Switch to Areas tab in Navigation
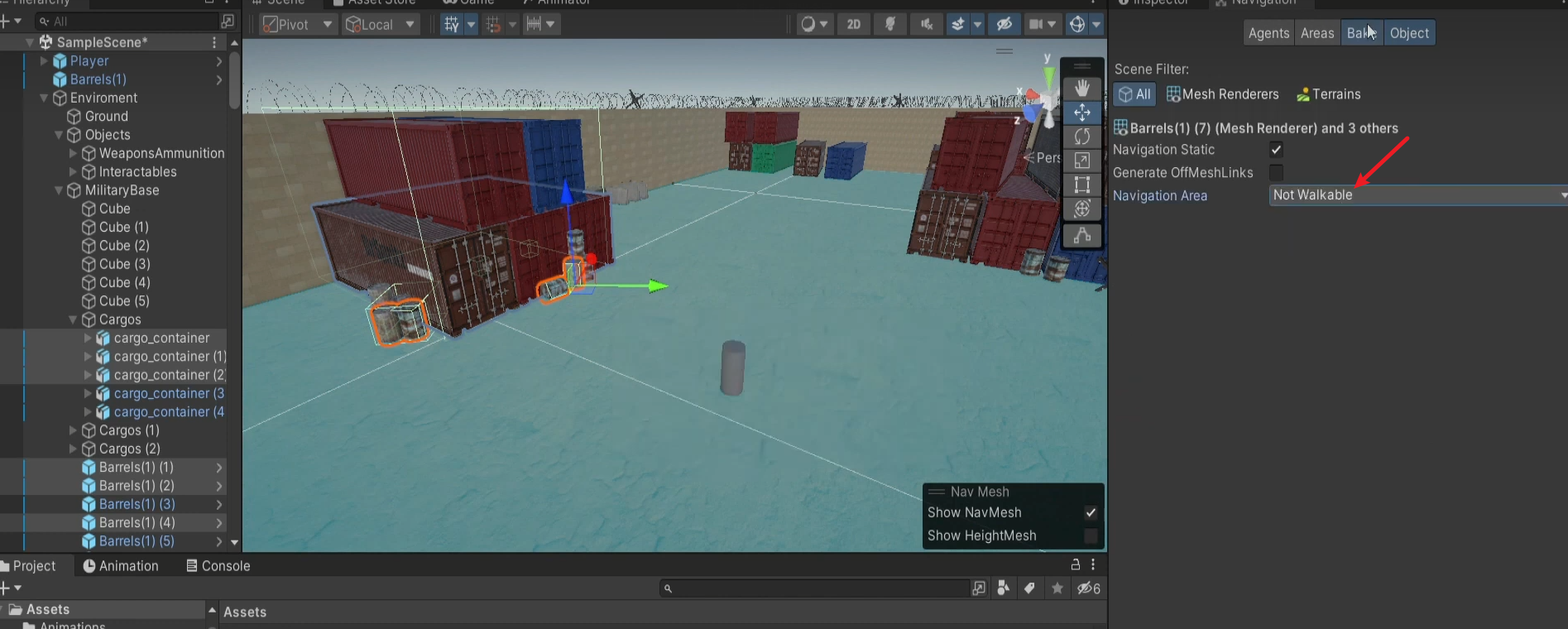This screenshot has height=629, width=1568. (x=1317, y=33)
